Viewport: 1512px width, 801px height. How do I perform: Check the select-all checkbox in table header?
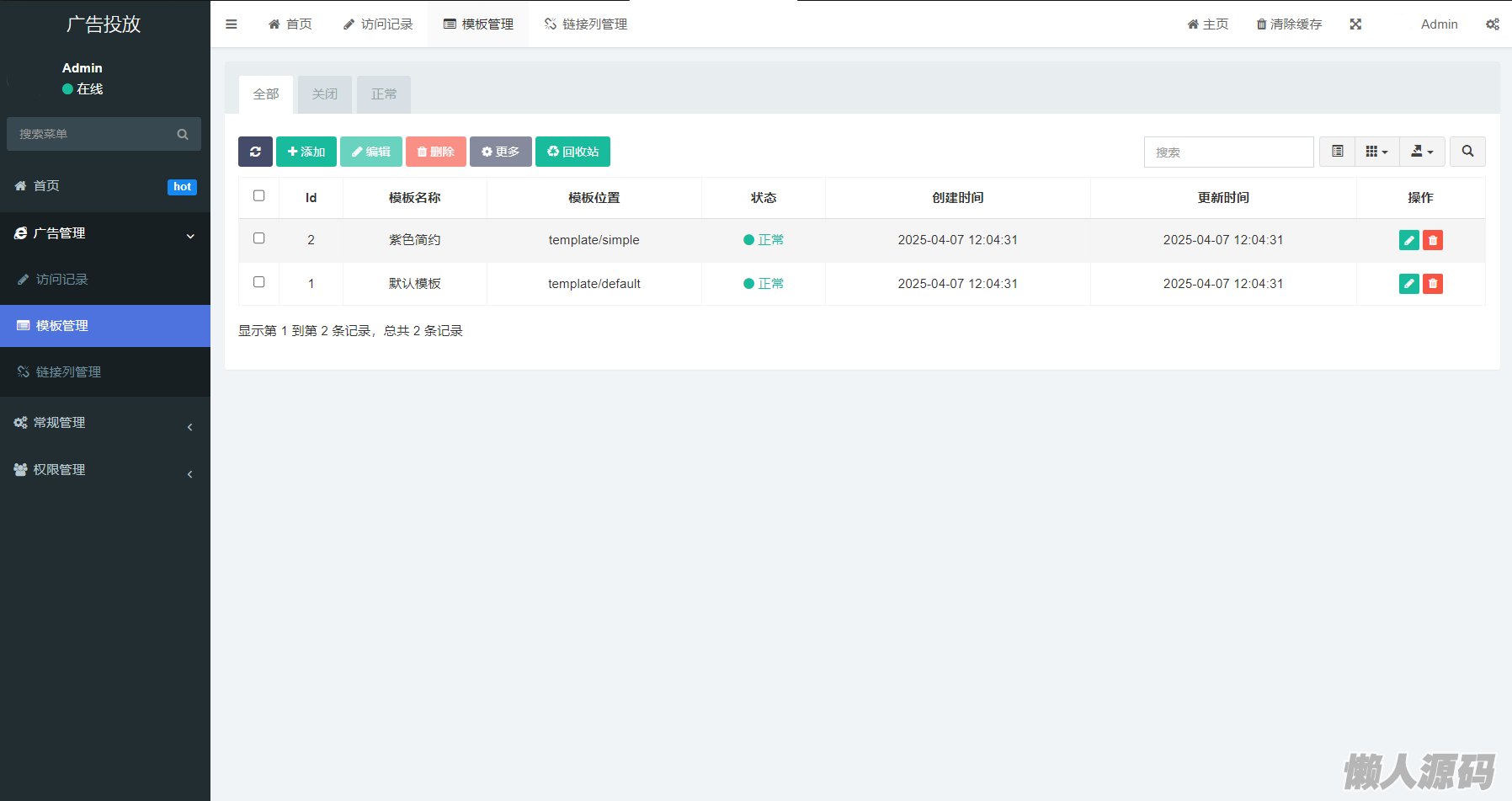click(x=259, y=195)
